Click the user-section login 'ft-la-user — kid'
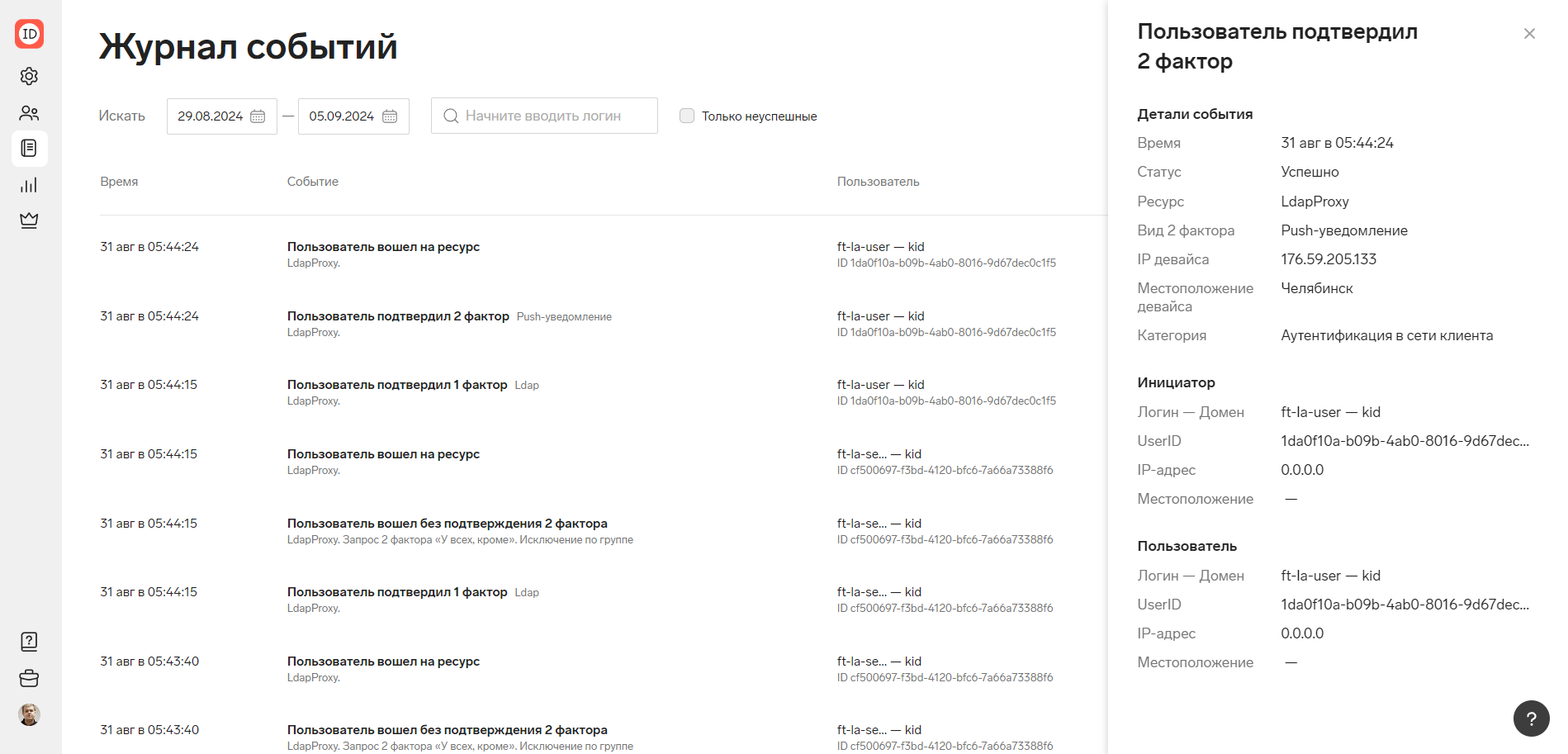This screenshot has height=754, width=1568. (x=1330, y=576)
